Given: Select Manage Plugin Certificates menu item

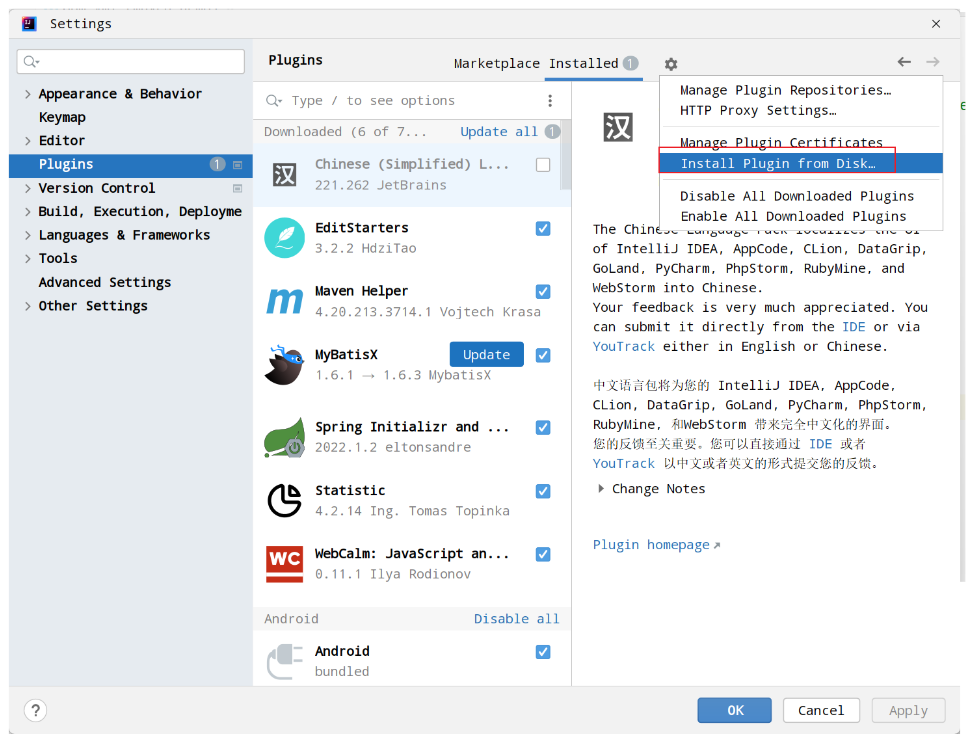Looking at the screenshot, I should click(801, 143).
